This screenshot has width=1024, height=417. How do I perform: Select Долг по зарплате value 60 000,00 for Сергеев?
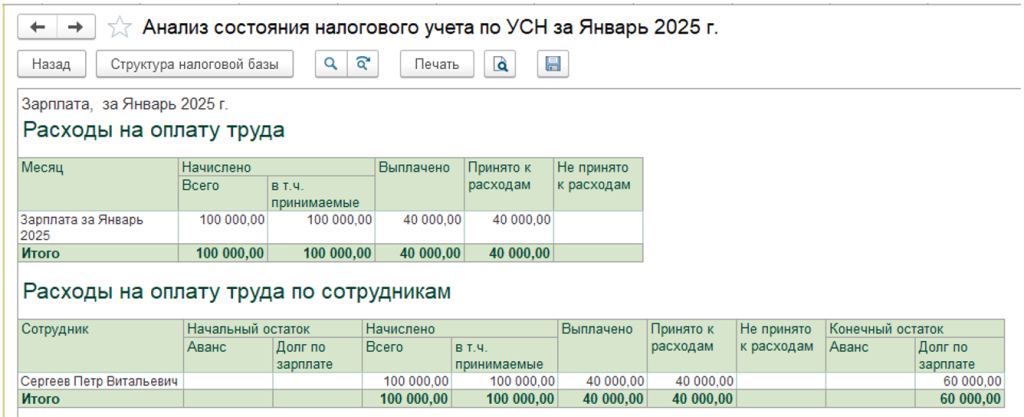pos(959,381)
